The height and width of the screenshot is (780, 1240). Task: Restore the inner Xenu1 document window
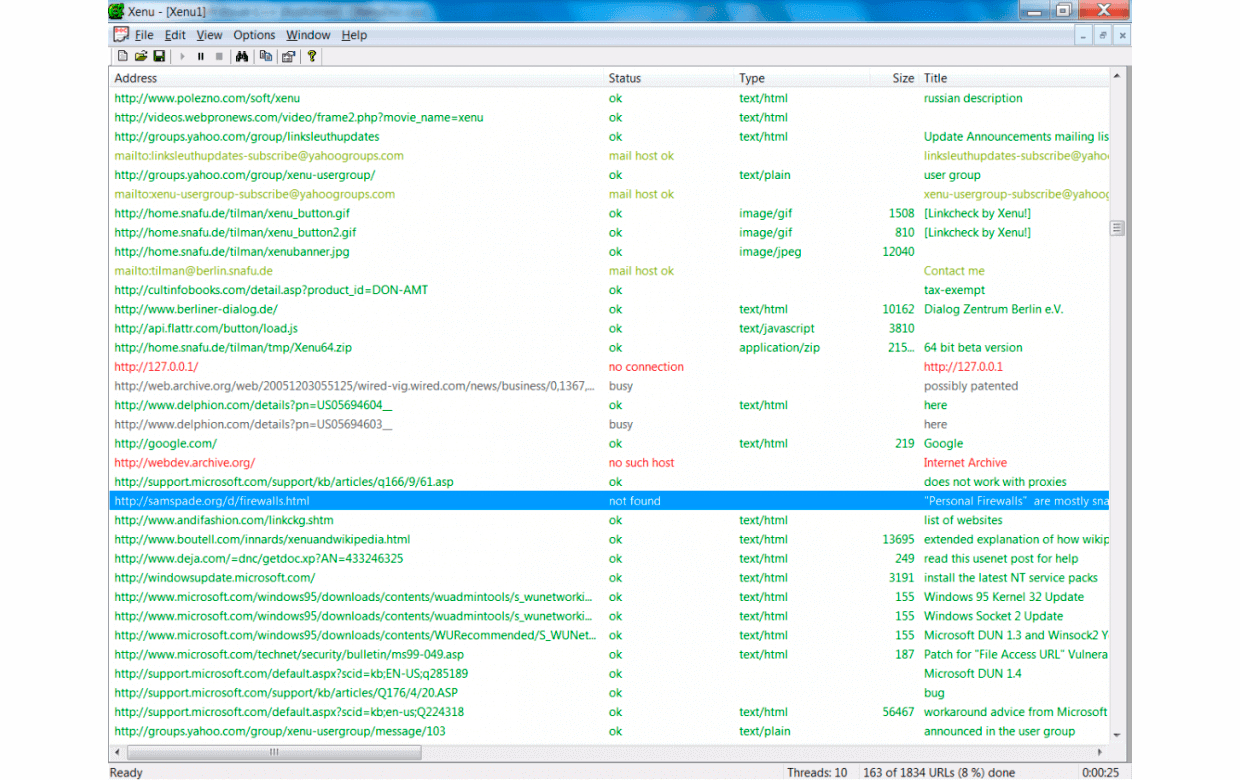(x=1103, y=35)
